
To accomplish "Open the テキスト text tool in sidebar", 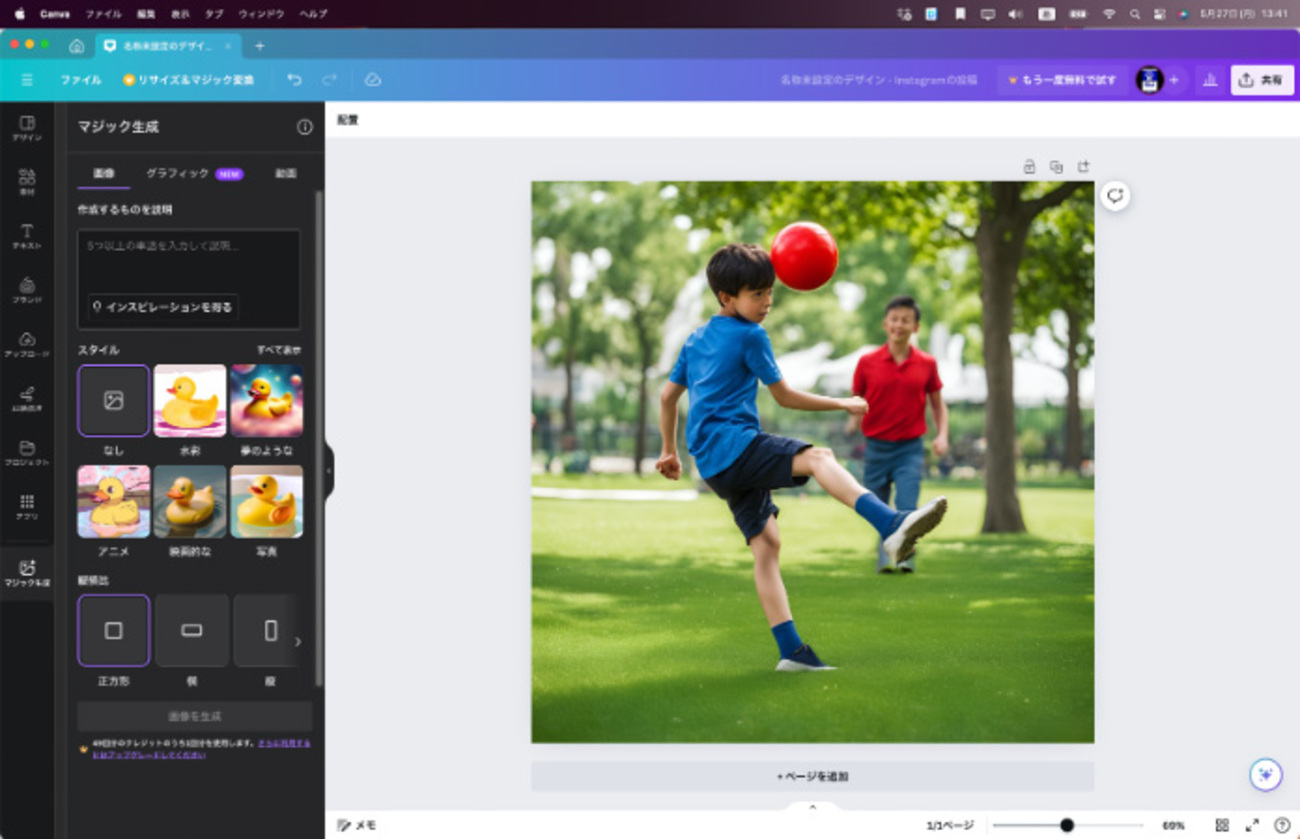I will tap(27, 236).
